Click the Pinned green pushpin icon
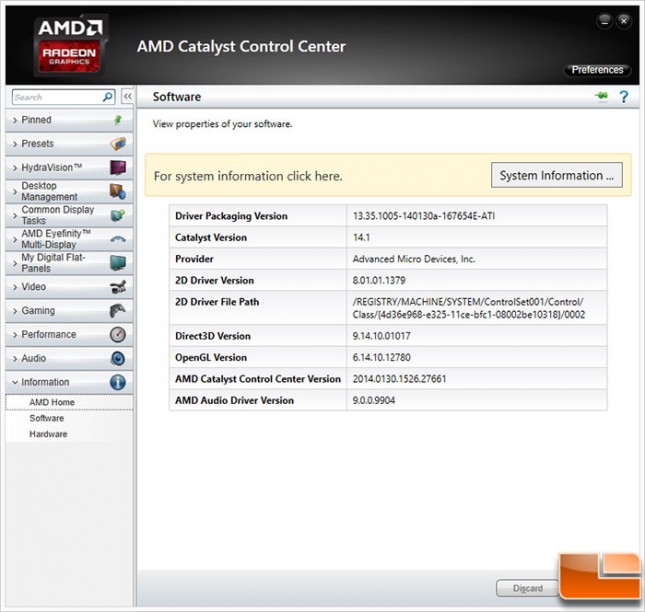Viewport: 645px width, 612px height. tap(118, 120)
